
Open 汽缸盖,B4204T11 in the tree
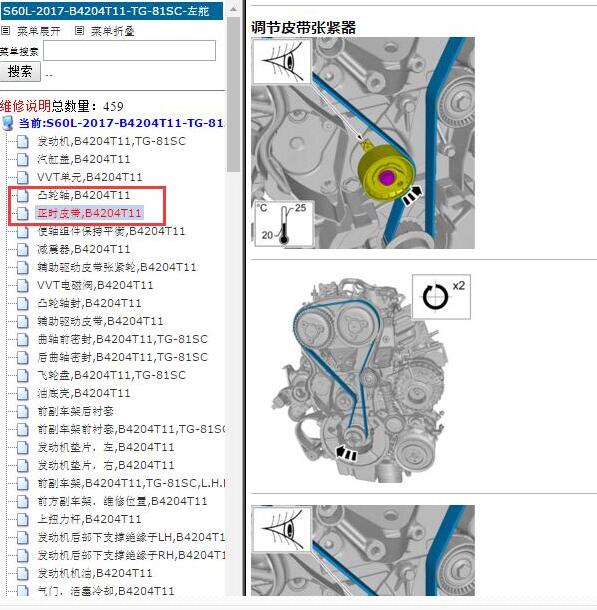[84, 159]
